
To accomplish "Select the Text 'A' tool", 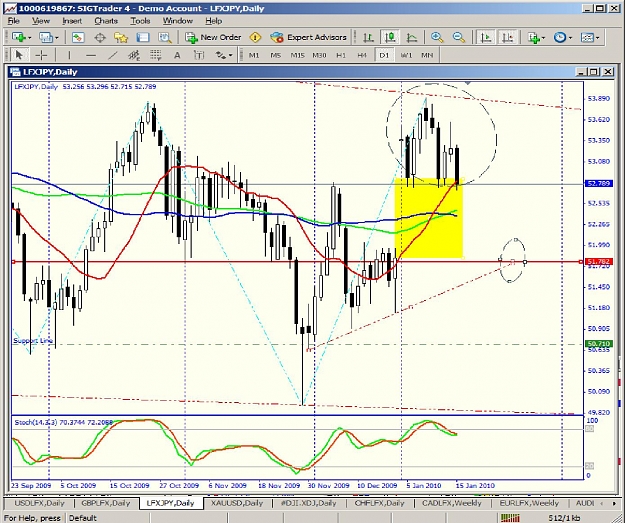I will (x=177, y=55).
